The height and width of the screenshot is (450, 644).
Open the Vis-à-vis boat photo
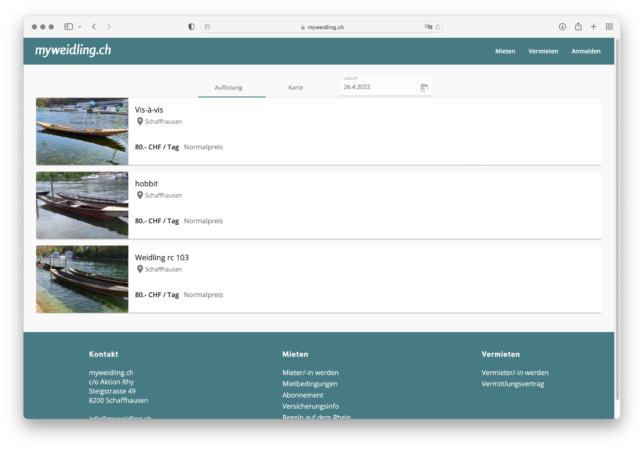point(82,131)
